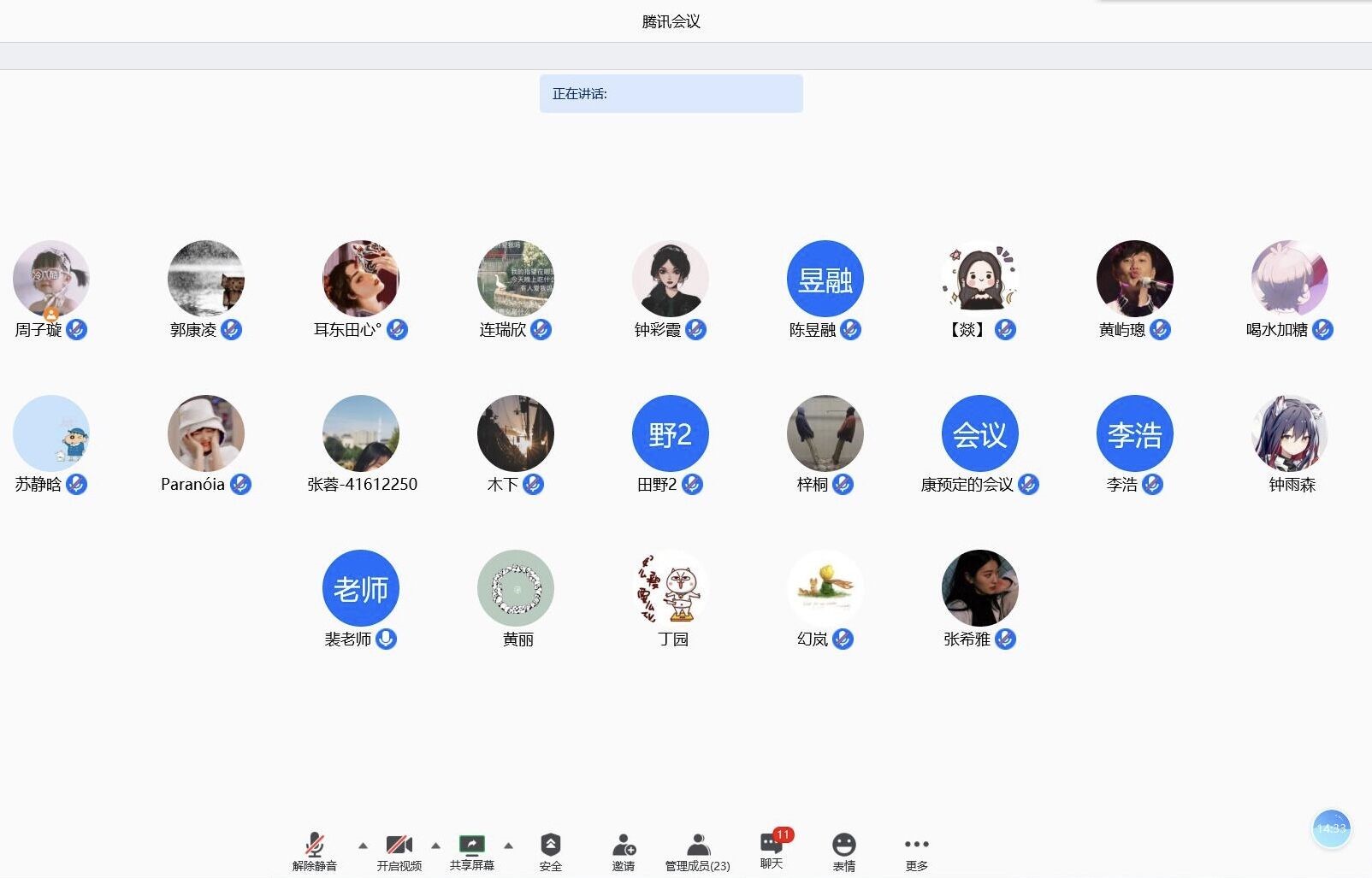Open 管理成员(23) member management
The width and height of the screenshot is (1372, 878).
coord(698,846)
